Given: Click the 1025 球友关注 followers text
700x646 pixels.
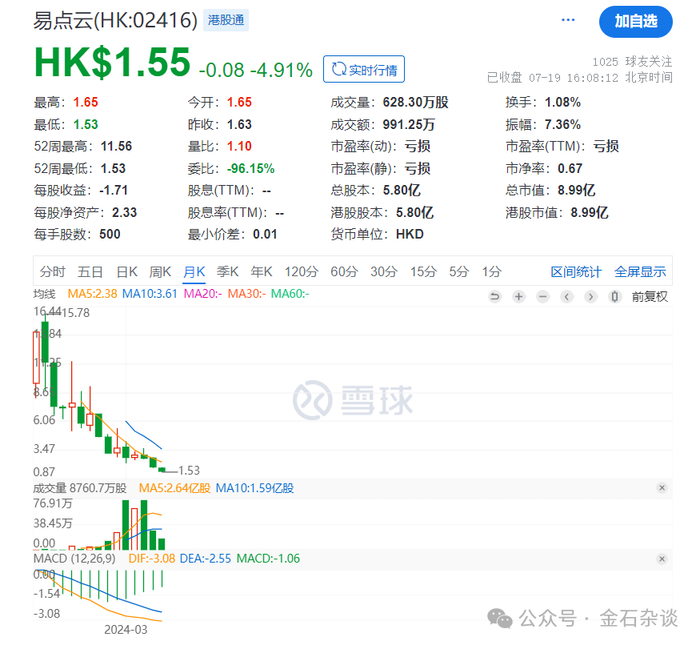Looking at the screenshot, I should tap(632, 62).
